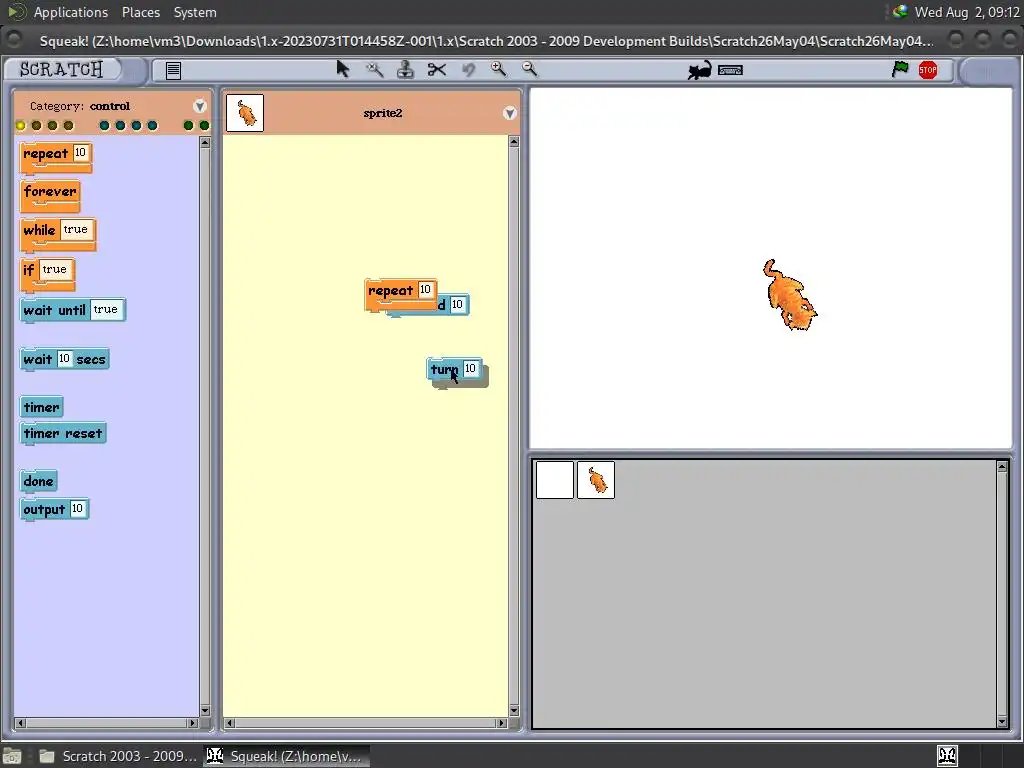Viewport: 1024px width, 768px height.
Task: Select the zoom out magnifier tool
Action: [530, 69]
